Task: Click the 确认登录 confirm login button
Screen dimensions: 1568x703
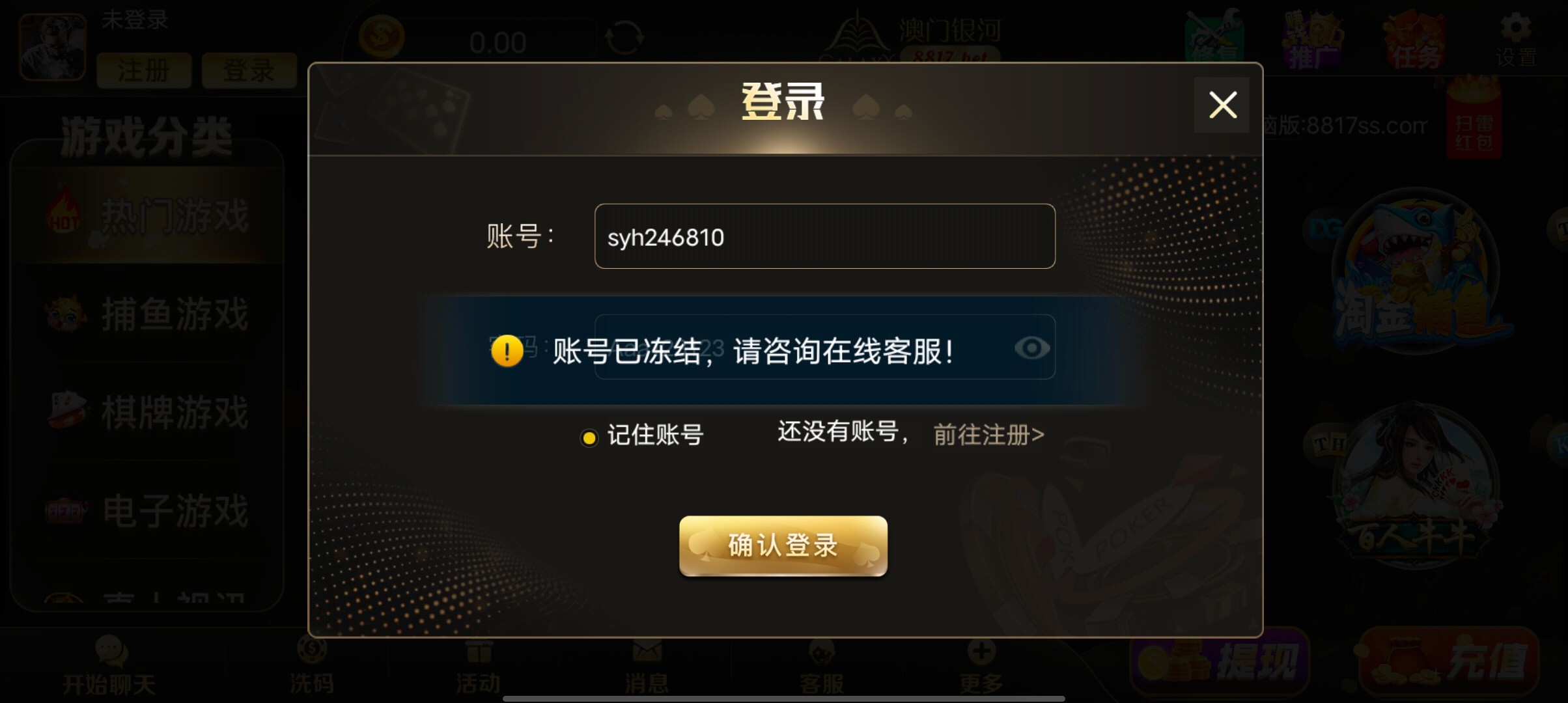Action: (x=783, y=546)
